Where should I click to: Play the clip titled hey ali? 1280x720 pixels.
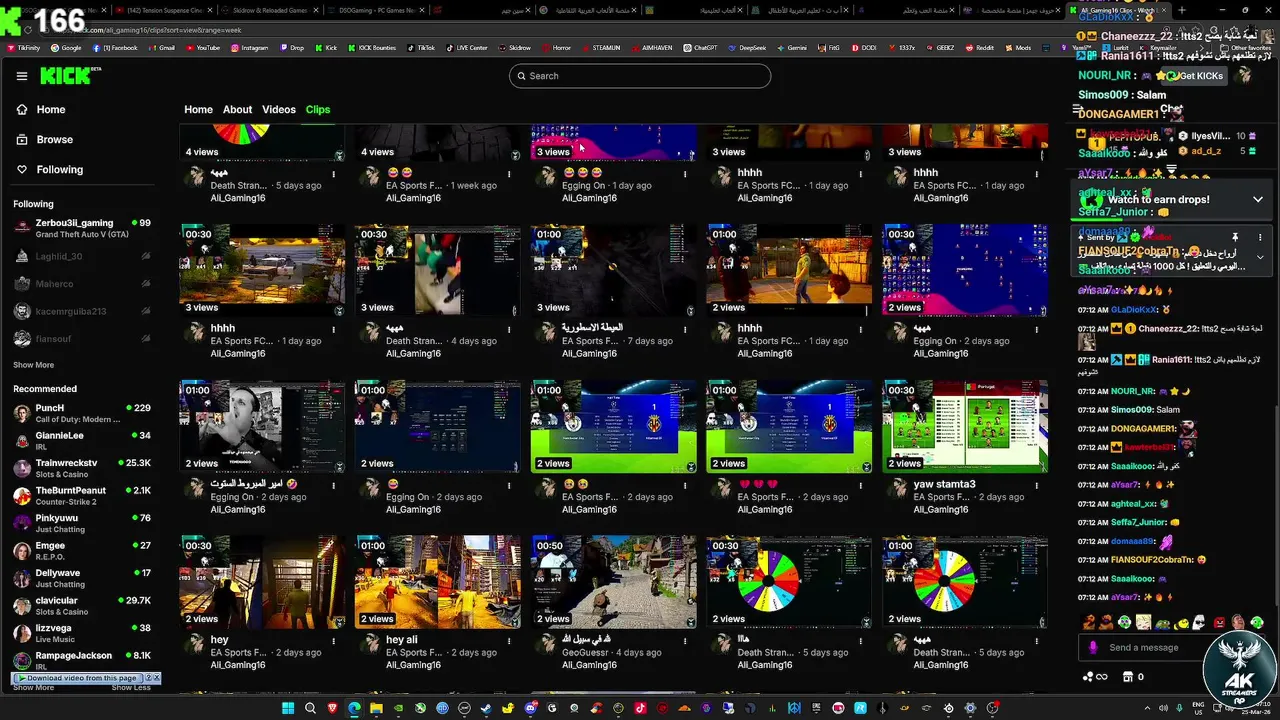[x=438, y=581]
